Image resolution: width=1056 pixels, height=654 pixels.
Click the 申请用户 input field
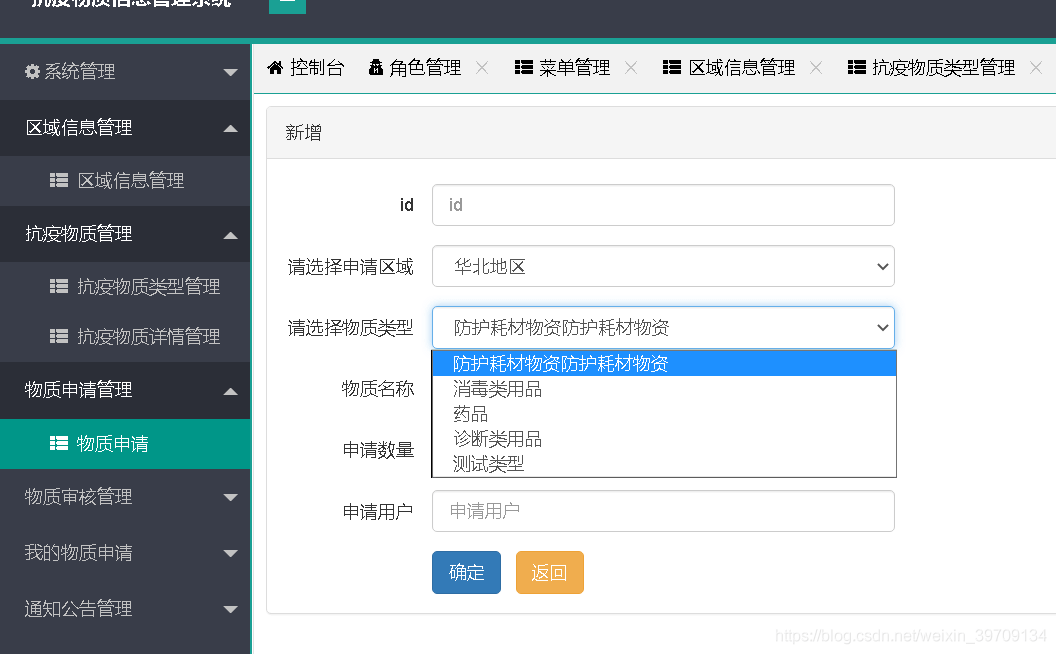(x=663, y=511)
